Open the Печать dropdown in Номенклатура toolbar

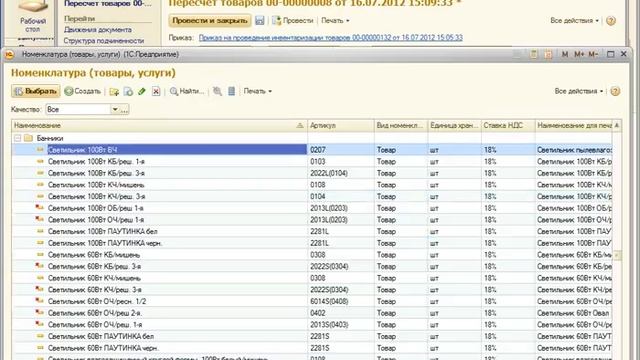pyautogui.click(x=258, y=91)
